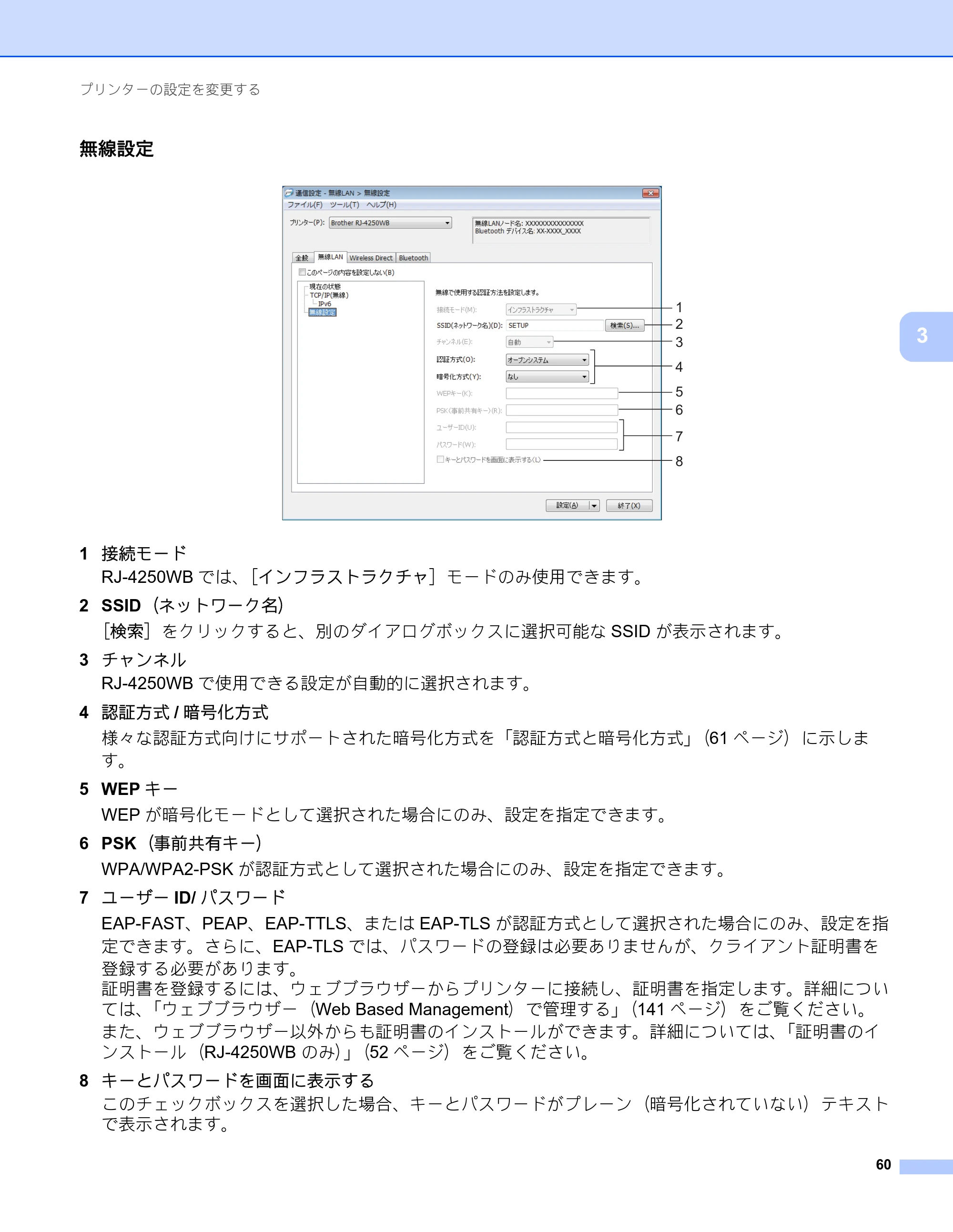Click the SSID field containing SETUP
The height and width of the screenshot is (1232, 953).
click(555, 326)
